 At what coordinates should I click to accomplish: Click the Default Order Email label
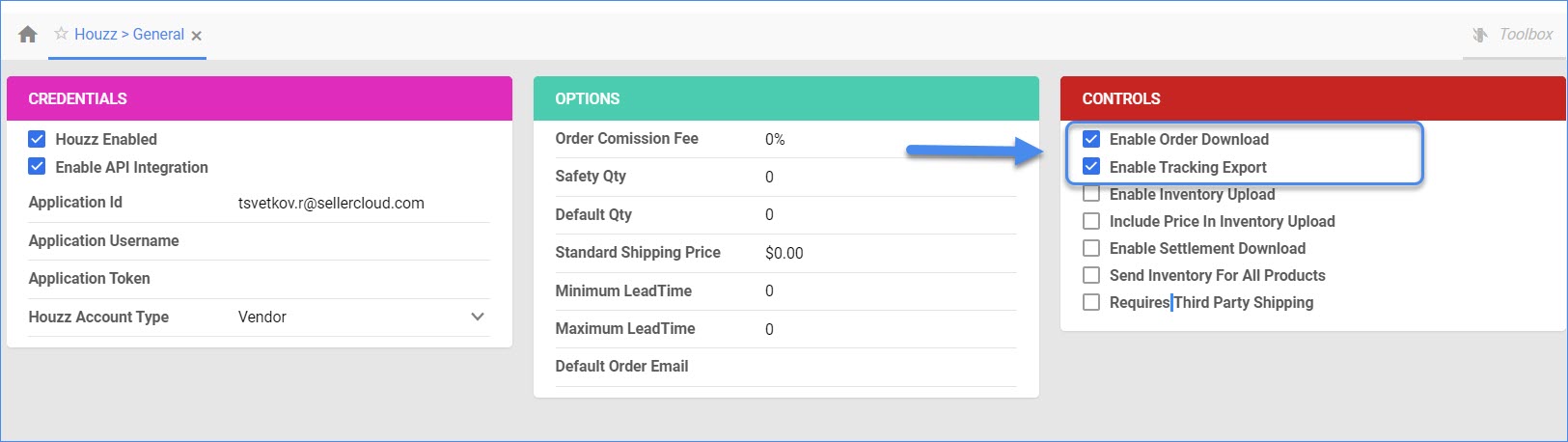coord(622,366)
